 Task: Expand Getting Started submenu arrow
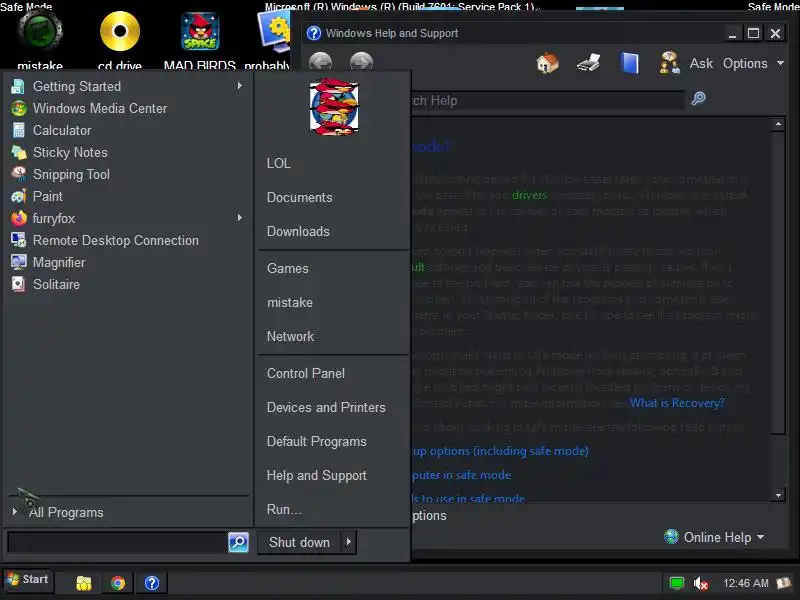[x=240, y=86]
